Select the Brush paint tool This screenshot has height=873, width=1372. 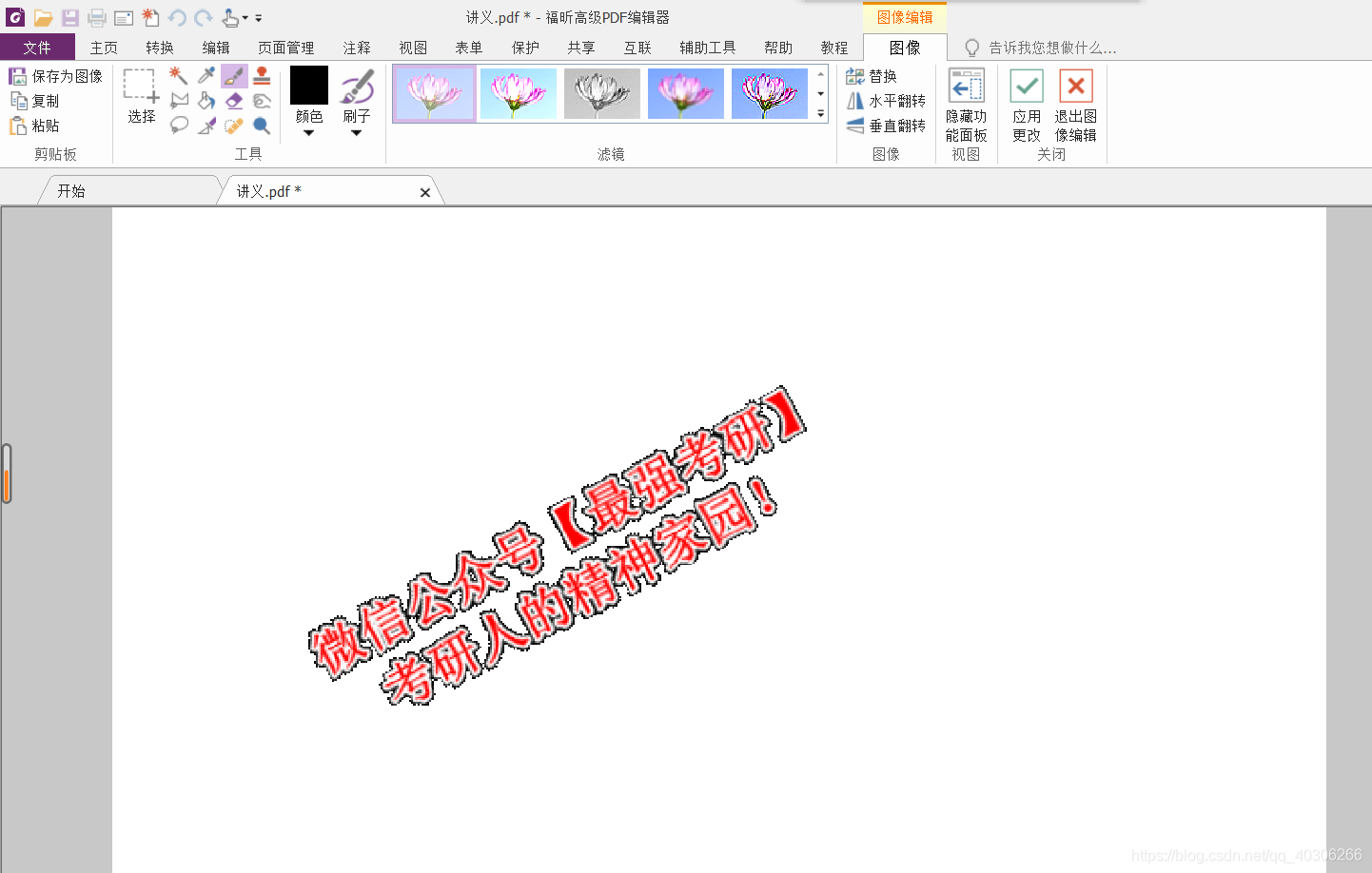(234, 76)
